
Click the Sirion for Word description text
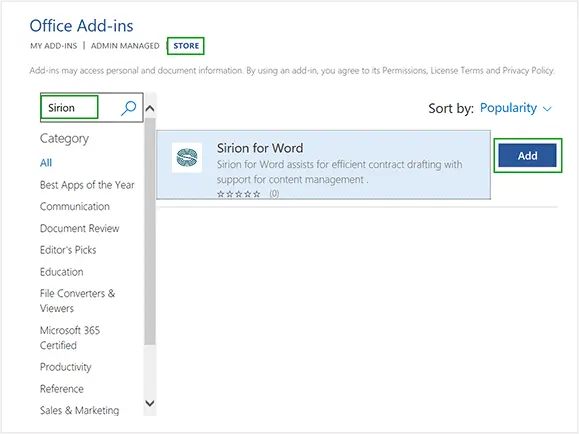(x=339, y=172)
